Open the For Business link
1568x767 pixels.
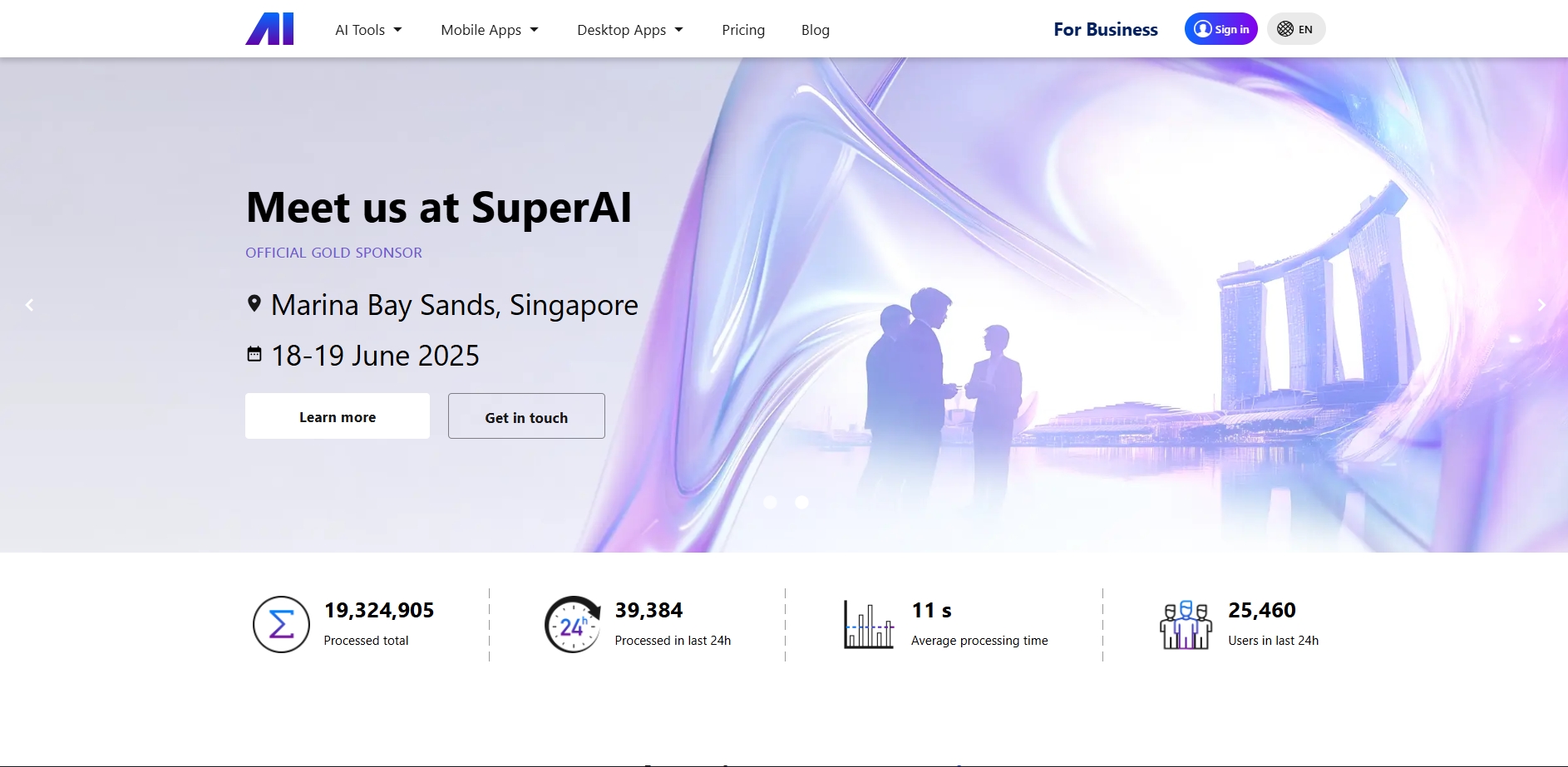(x=1105, y=29)
